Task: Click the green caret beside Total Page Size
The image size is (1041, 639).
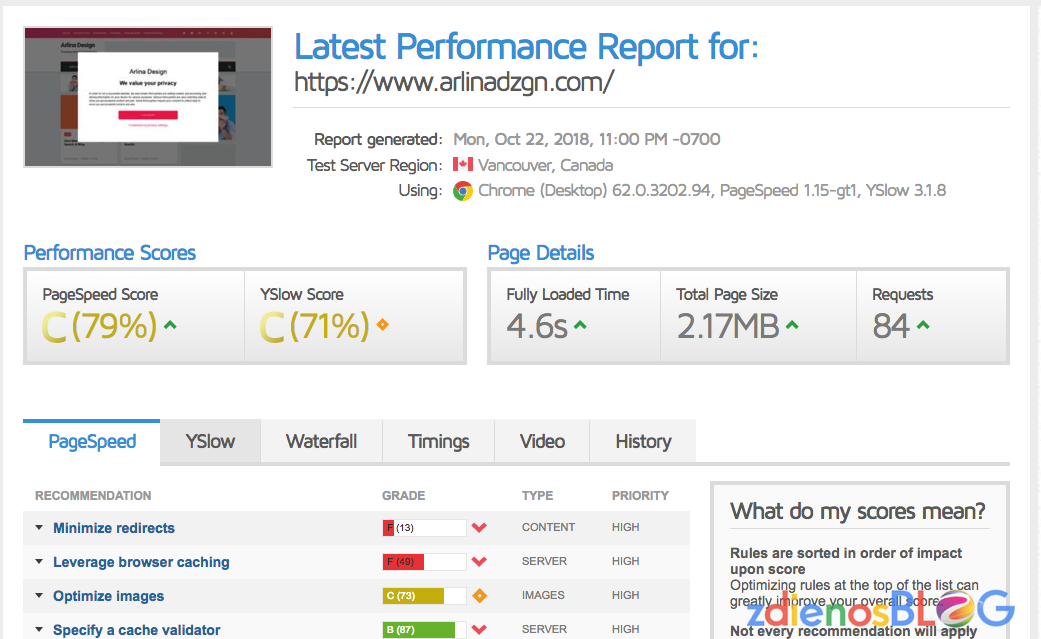Action: coord(791,324)
